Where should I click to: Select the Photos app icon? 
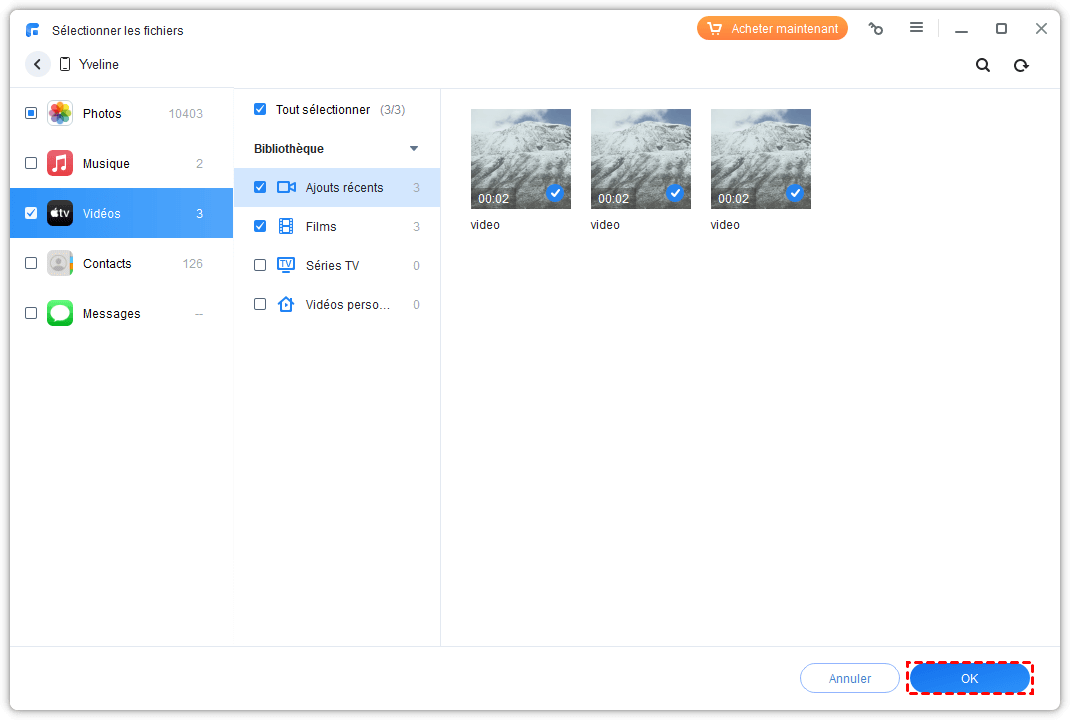click(x=60, y=113)
